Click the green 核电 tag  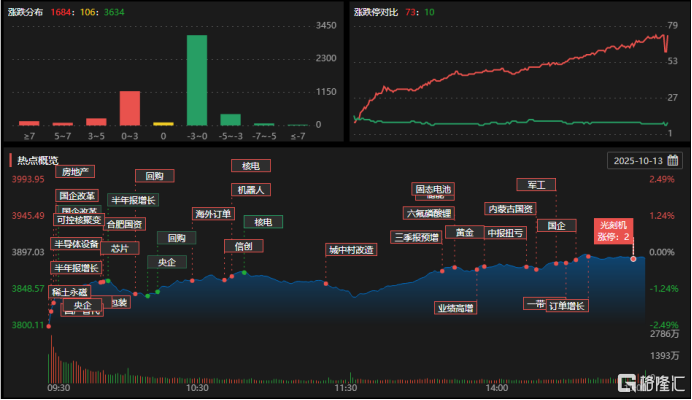coord(263,222)
